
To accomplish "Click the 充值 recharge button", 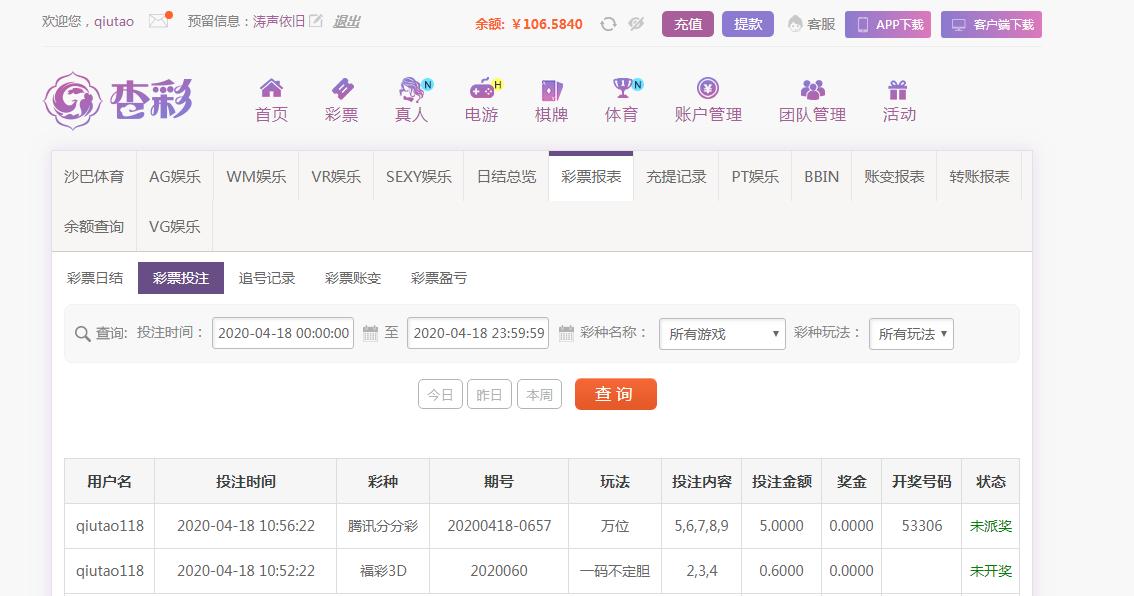I will pos(687,24).
